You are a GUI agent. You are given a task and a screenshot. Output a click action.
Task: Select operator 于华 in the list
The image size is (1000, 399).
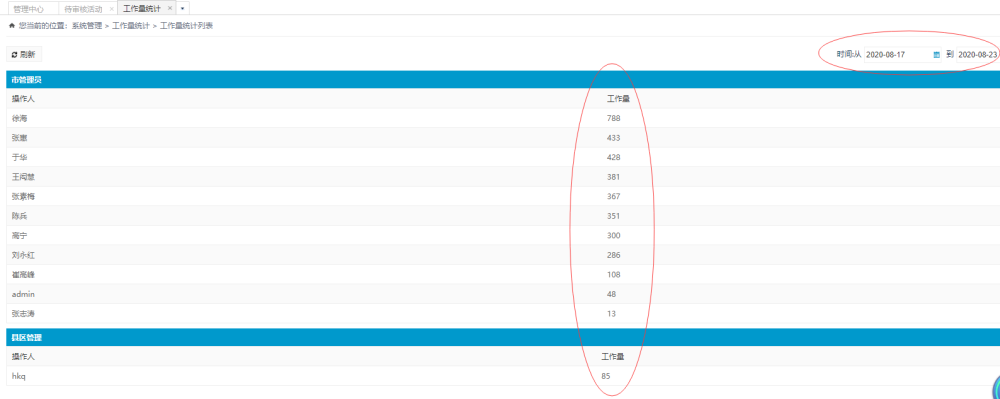coord(19,157)
